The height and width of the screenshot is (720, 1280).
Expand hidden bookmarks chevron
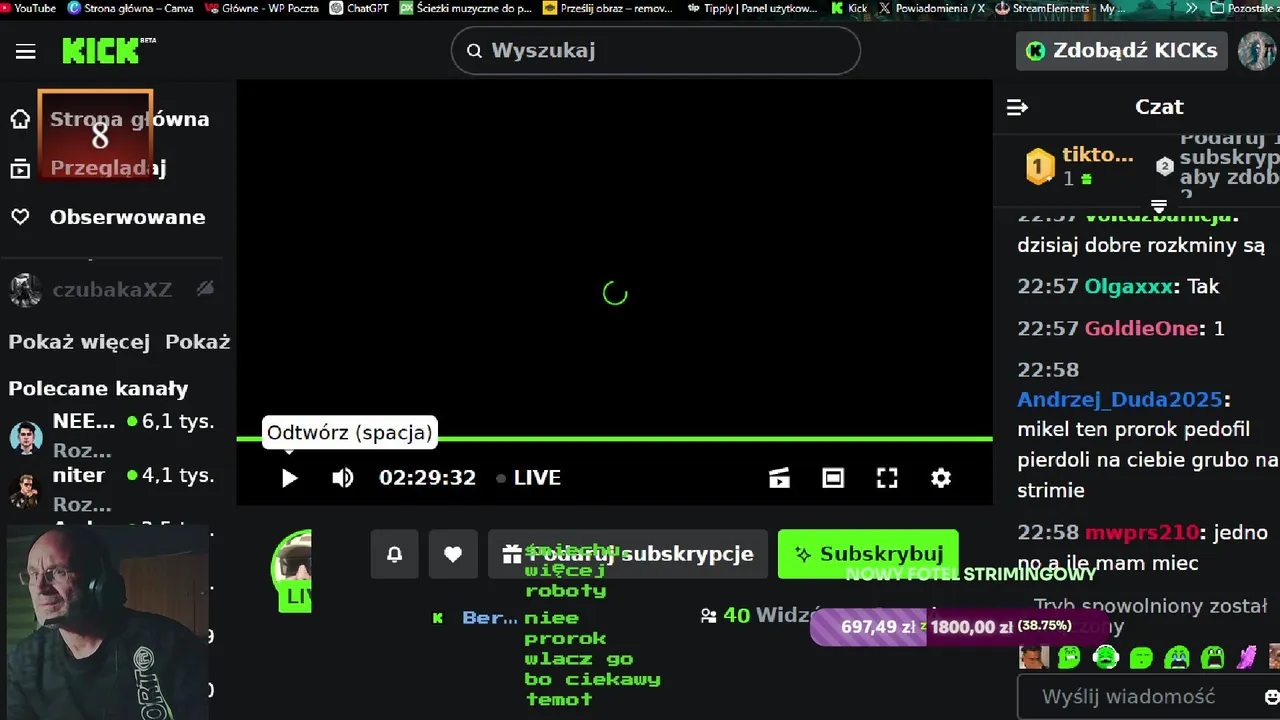[x=1191, y=8]
